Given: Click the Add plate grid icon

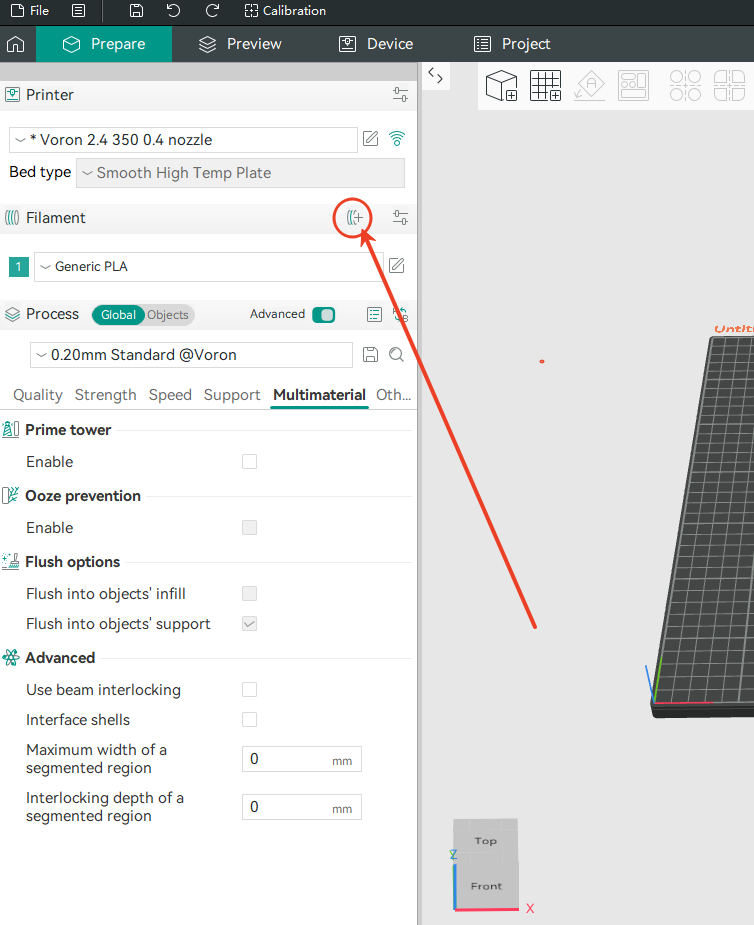Looking at the screenshot, I should [545, 86].
